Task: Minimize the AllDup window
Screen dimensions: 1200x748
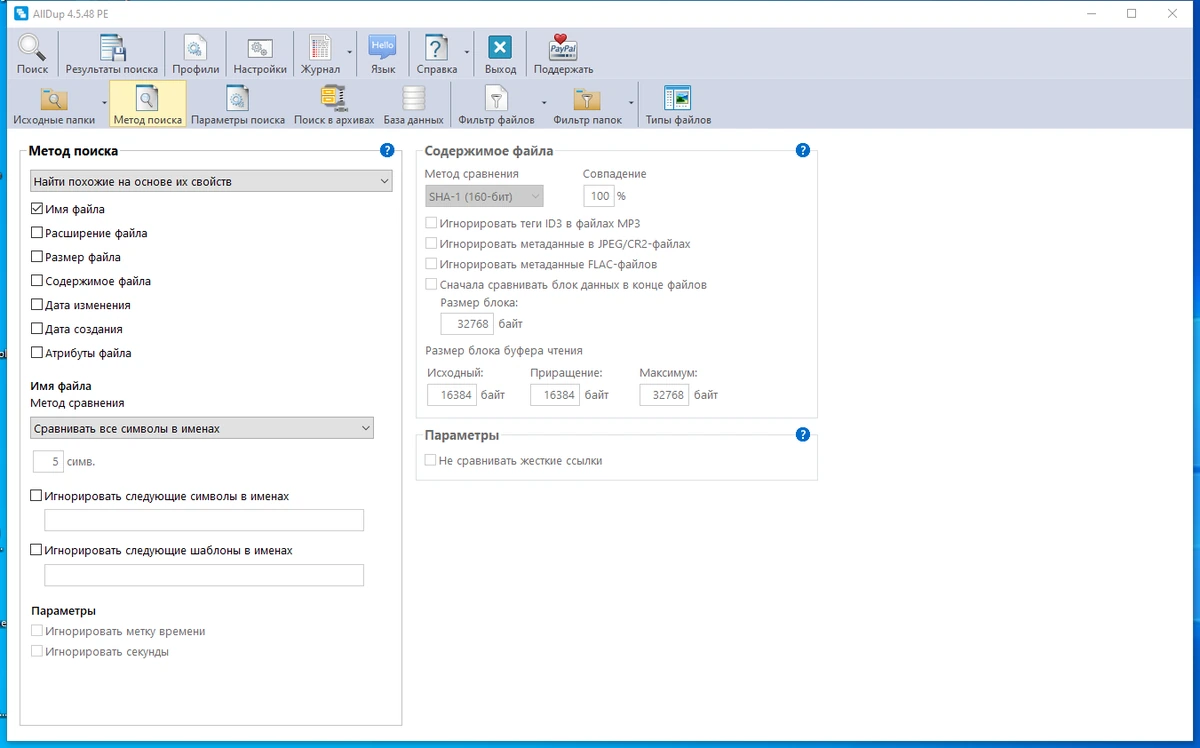Action: [1092, 13]
